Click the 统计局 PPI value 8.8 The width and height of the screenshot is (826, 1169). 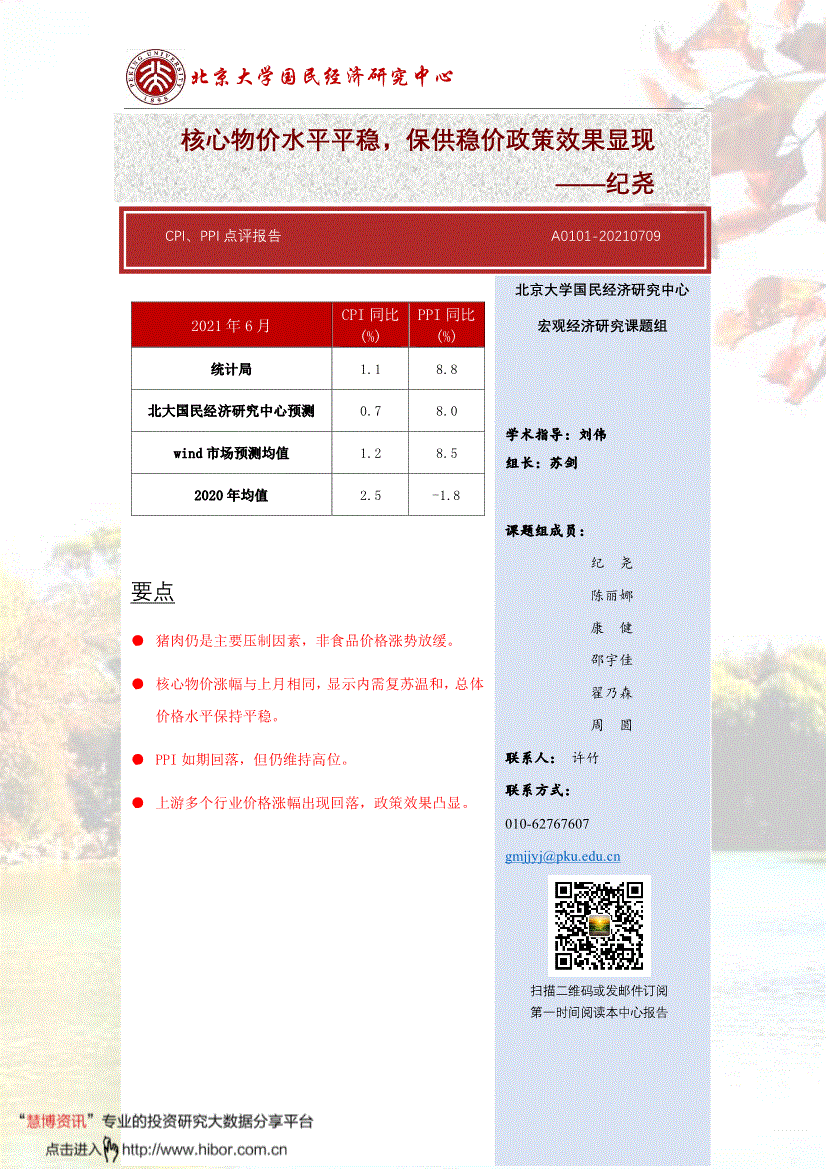point(447,369)
